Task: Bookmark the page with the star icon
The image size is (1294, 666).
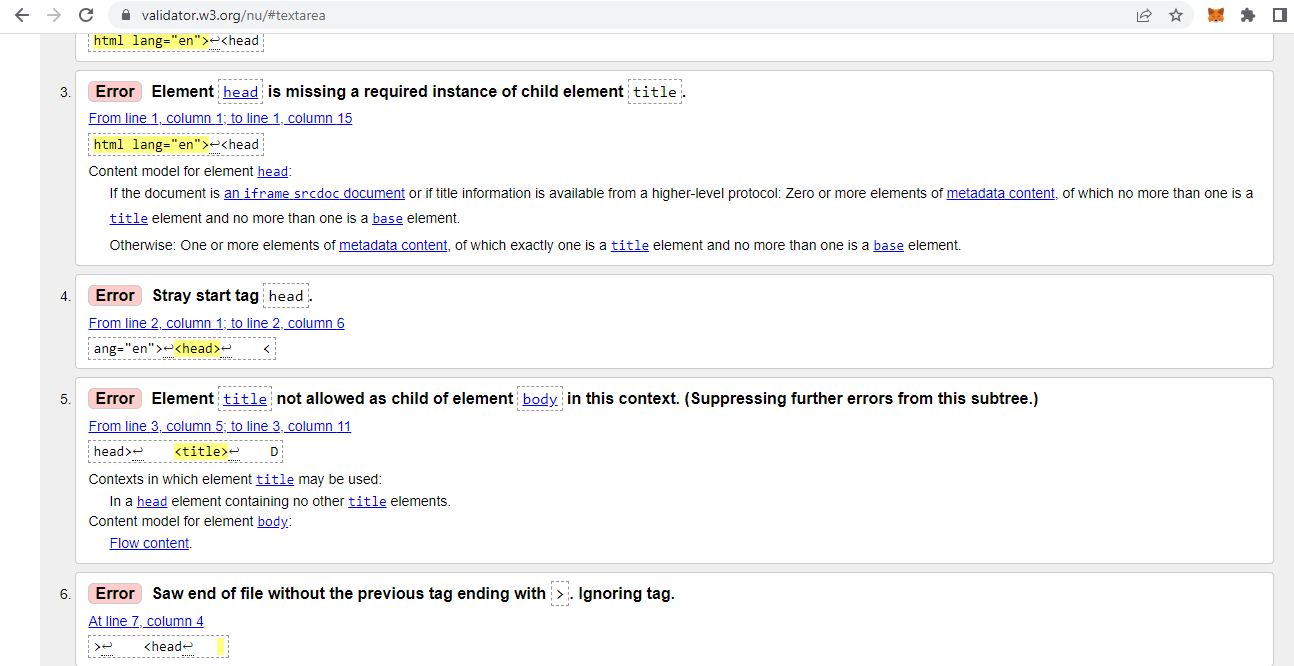Action: 1176,16
